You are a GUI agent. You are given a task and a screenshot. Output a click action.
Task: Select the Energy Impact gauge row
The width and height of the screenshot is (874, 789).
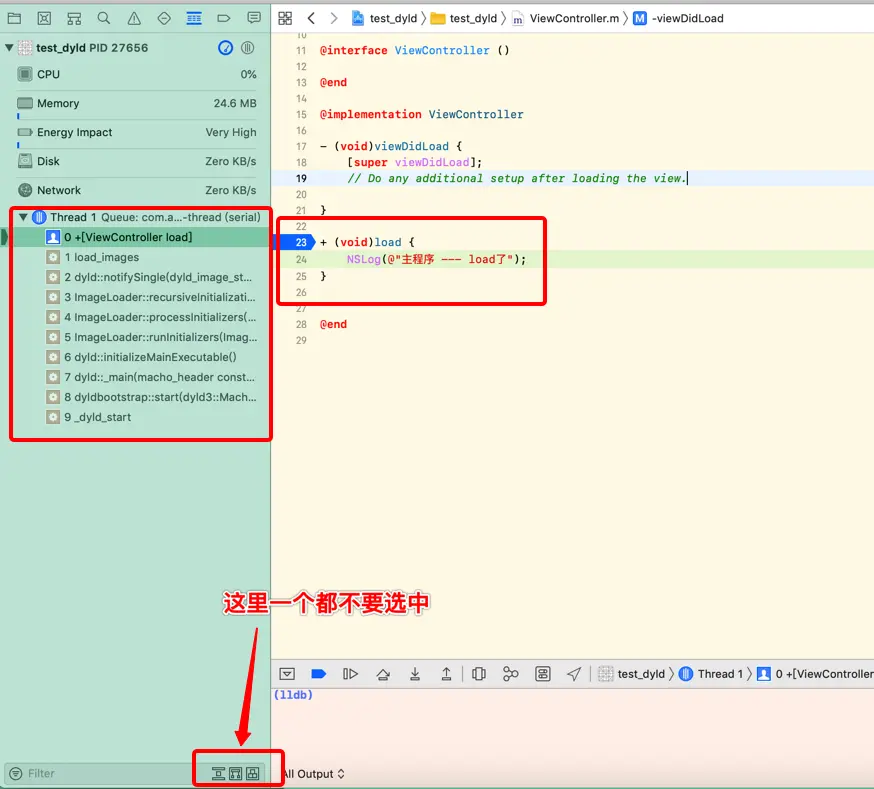pyautogui.click(x=137, y=133)
